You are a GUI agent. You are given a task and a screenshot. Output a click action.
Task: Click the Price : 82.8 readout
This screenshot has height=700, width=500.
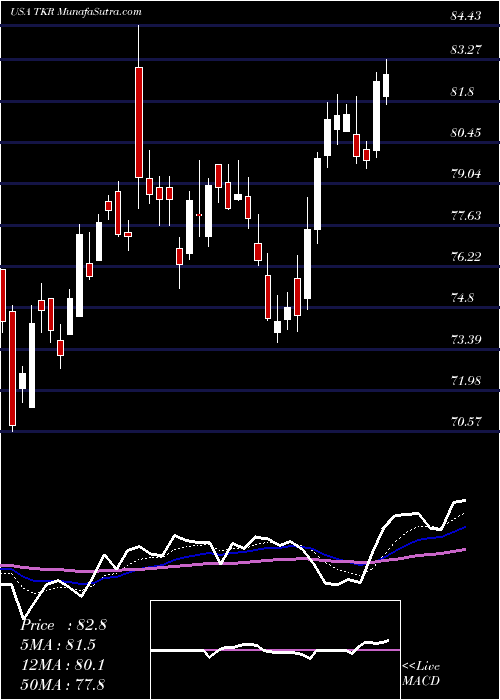(x=63, y=625)
